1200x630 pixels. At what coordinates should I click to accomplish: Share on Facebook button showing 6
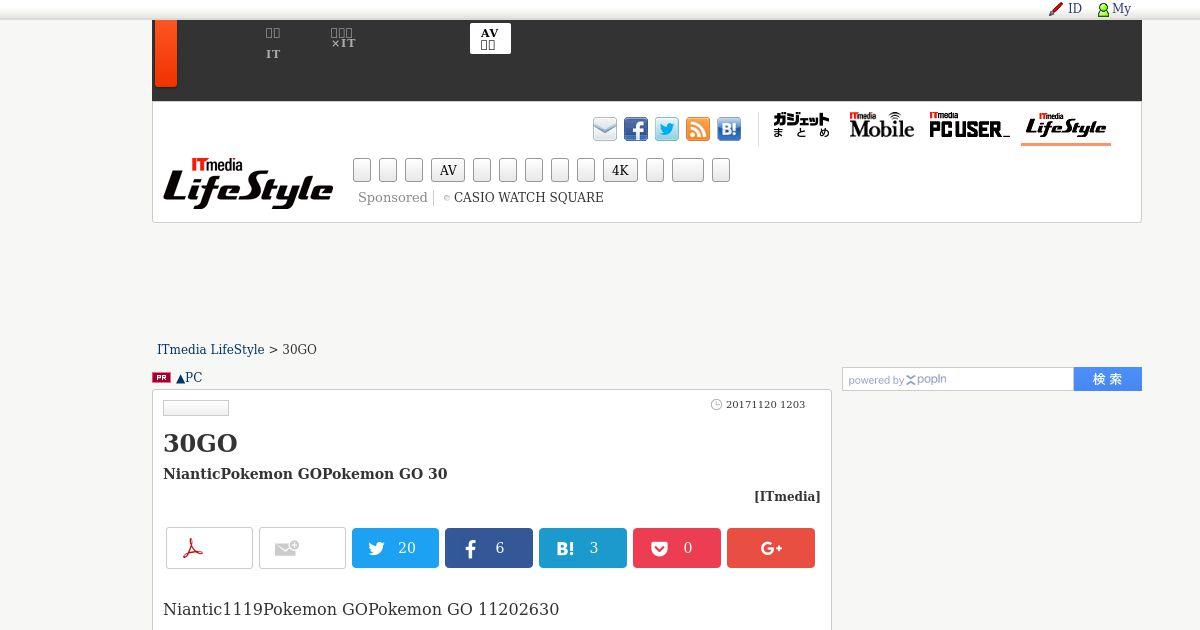tap(489, 548)
